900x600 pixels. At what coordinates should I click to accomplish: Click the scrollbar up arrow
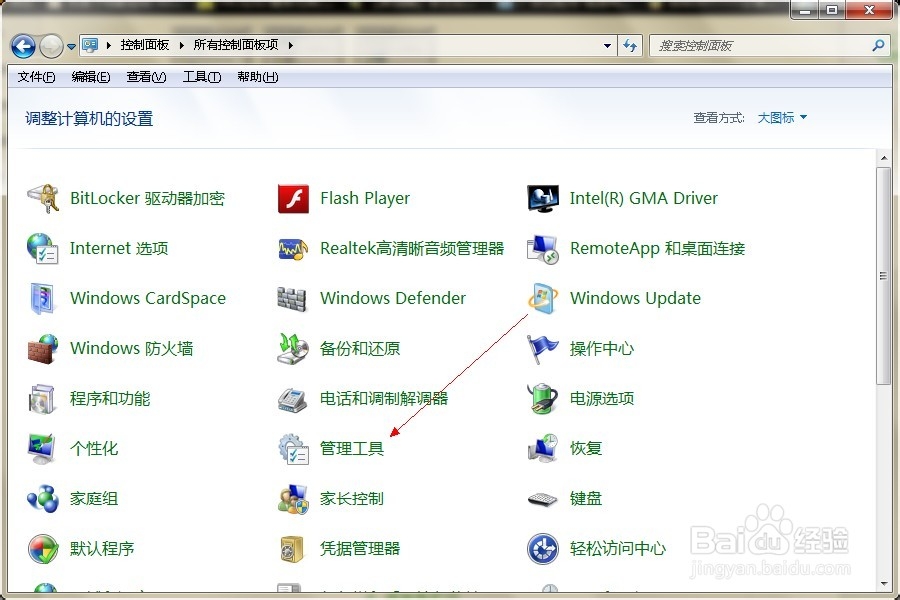click(883, 158)
